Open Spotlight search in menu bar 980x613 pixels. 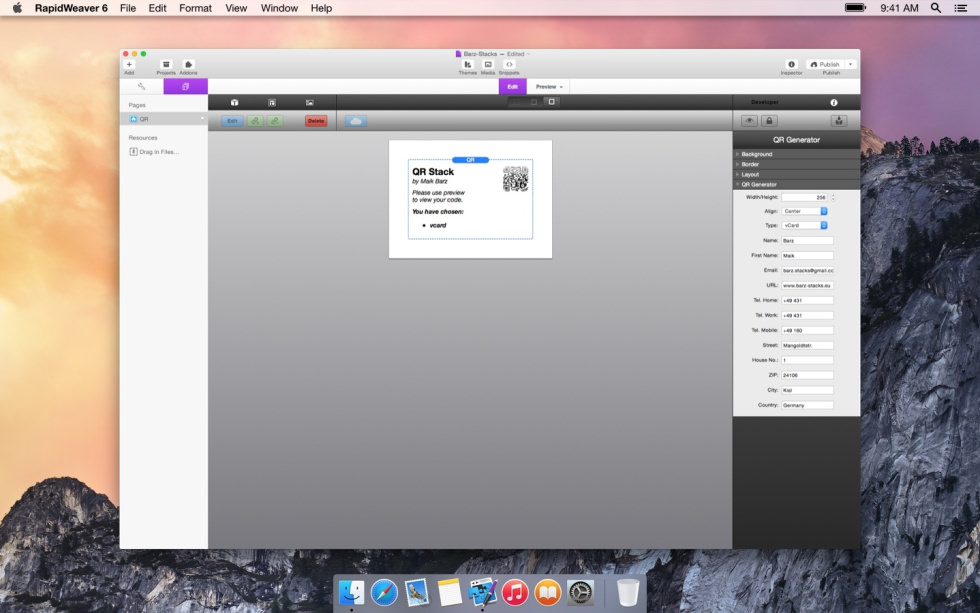[936, 8]
